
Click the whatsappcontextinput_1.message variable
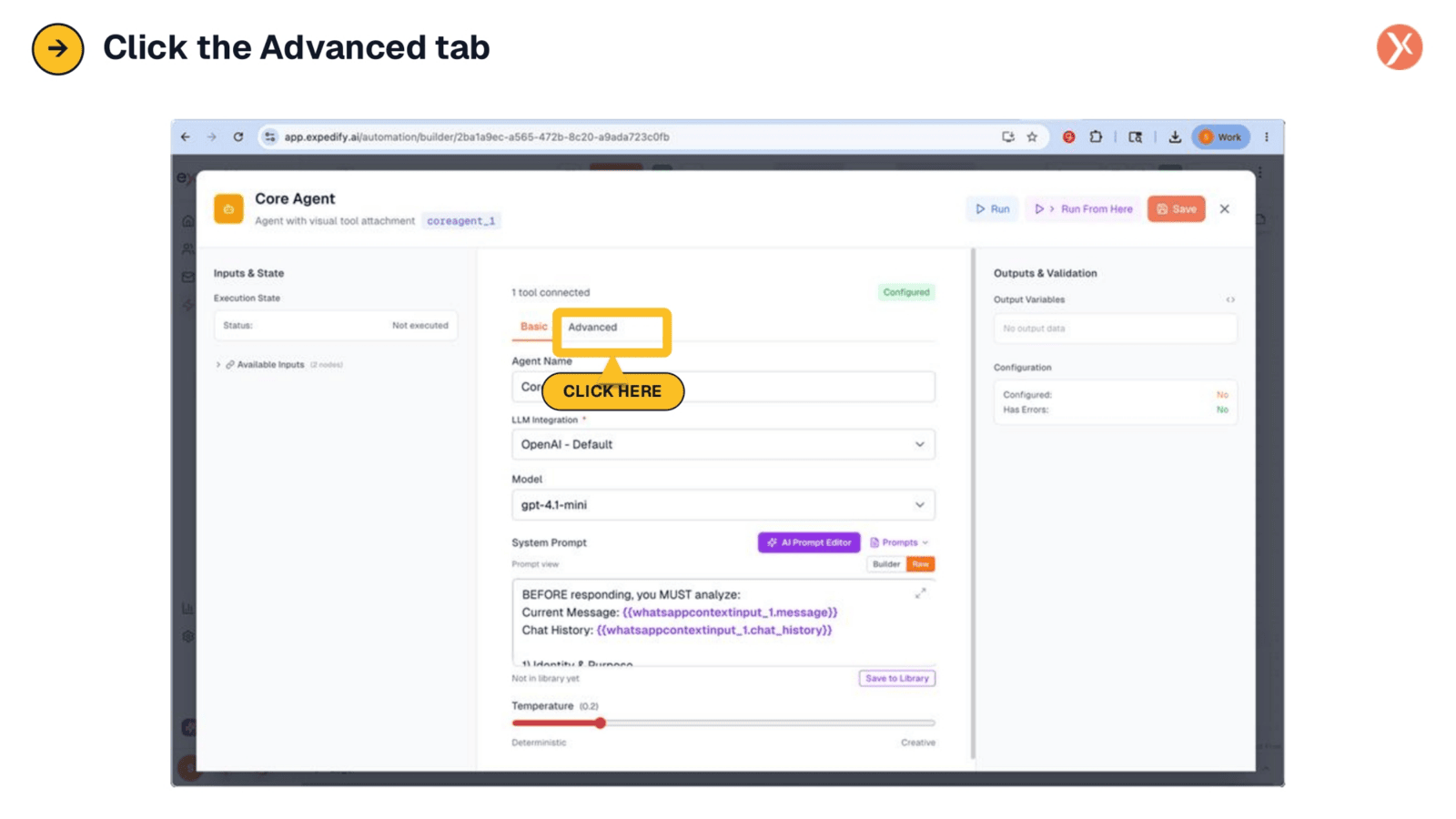(730, 612)
